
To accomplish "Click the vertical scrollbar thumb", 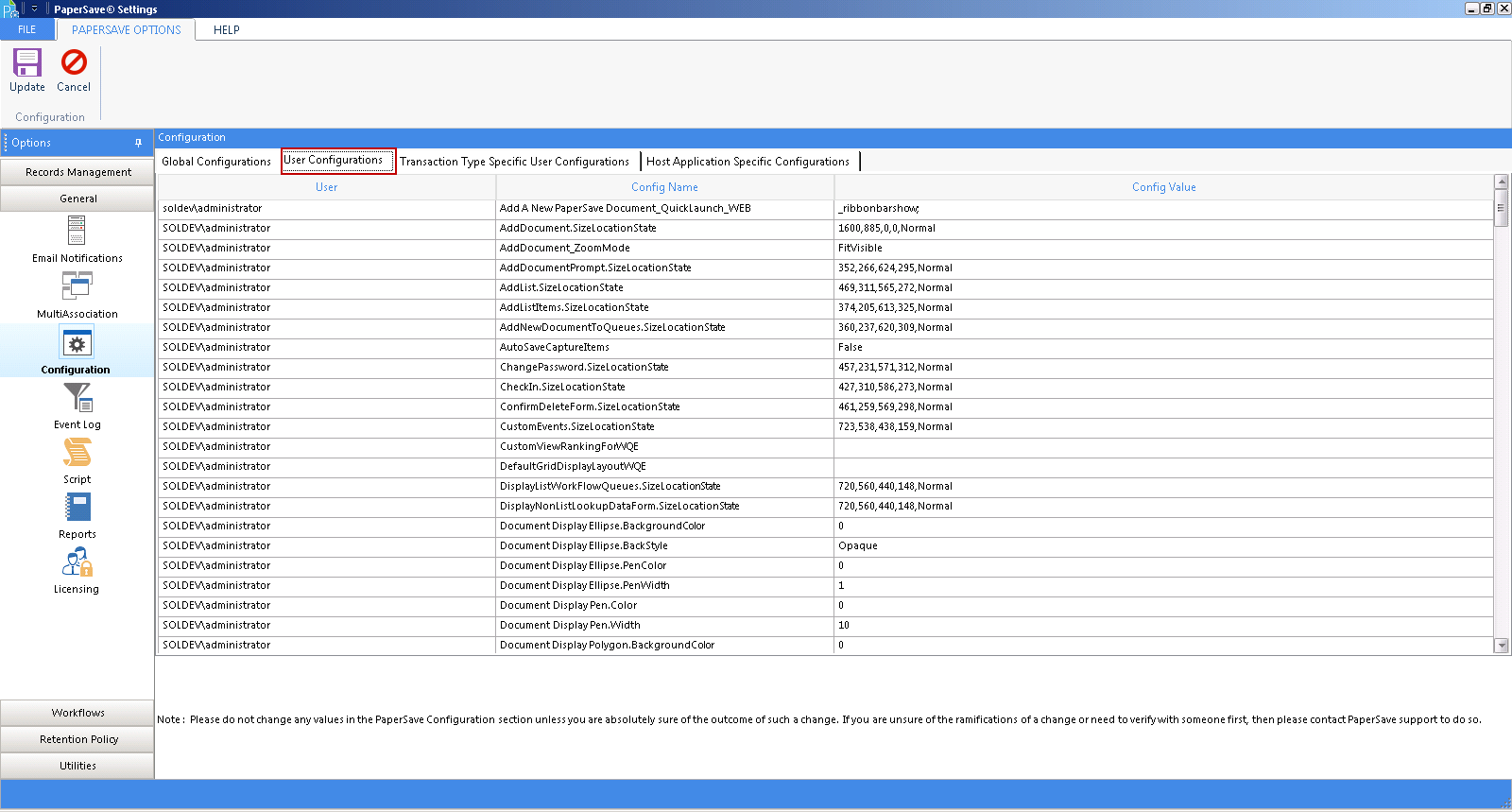I will click(1502, 208).
